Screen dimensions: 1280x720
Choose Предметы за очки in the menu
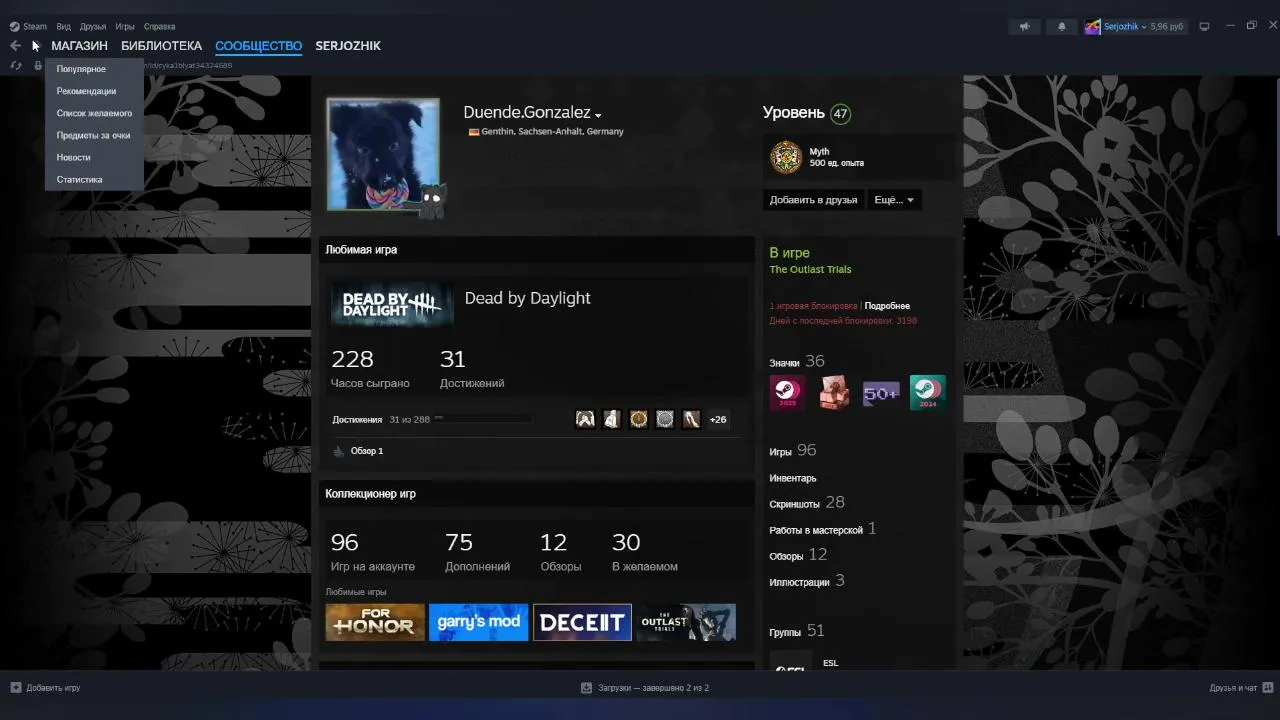coord(94,135)
